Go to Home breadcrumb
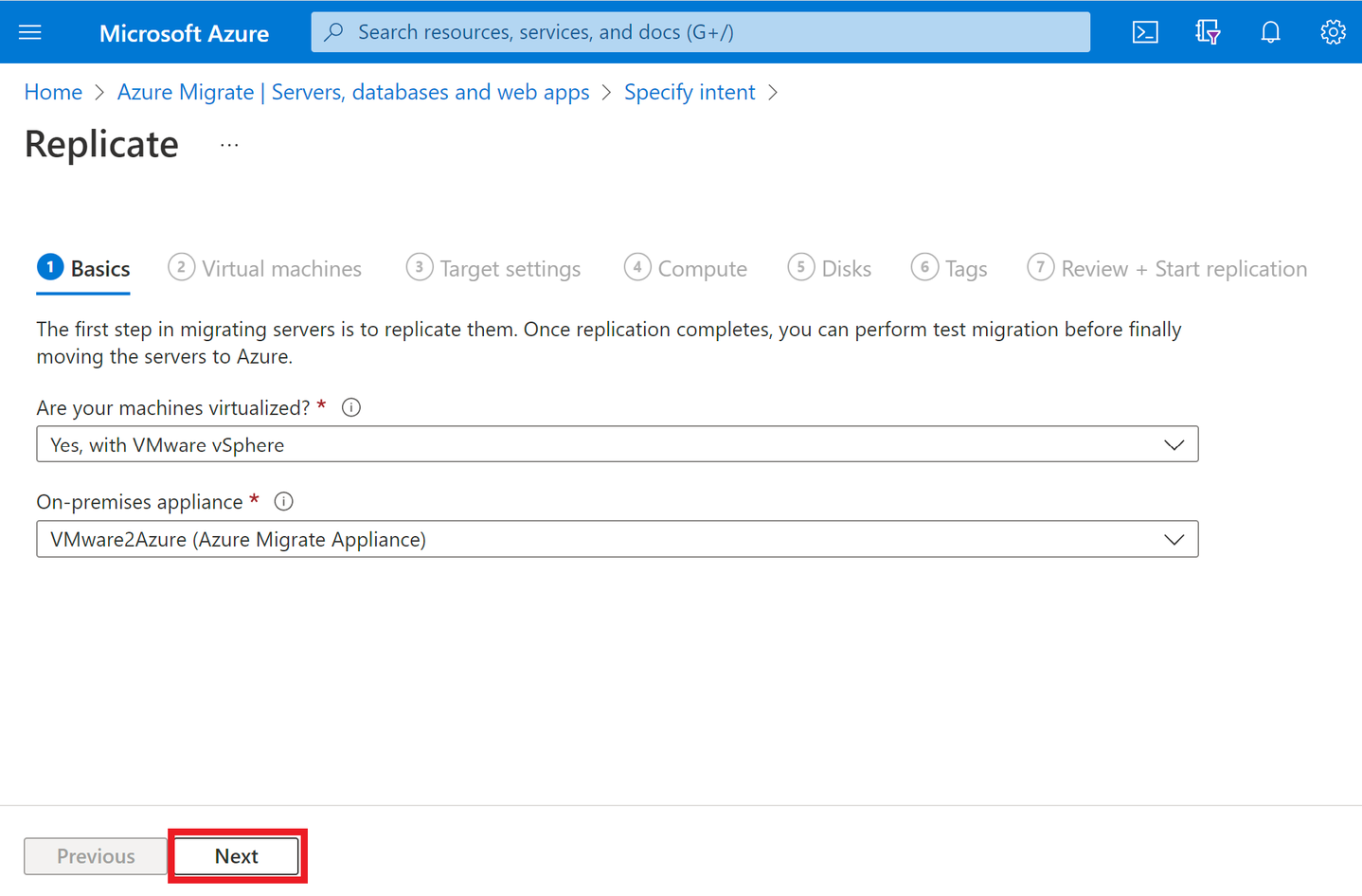Image resolution: width=1362 pixels, height=896 pixels. point(53,92)
